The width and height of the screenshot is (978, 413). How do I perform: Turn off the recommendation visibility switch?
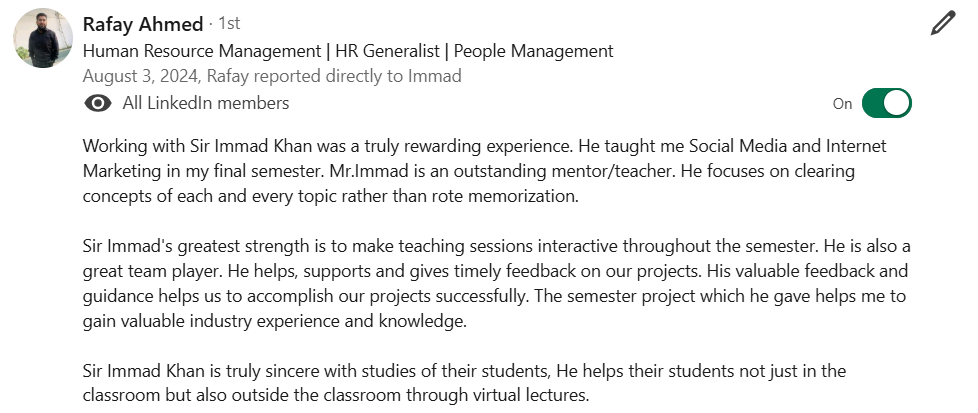click(x=886, y=103)
